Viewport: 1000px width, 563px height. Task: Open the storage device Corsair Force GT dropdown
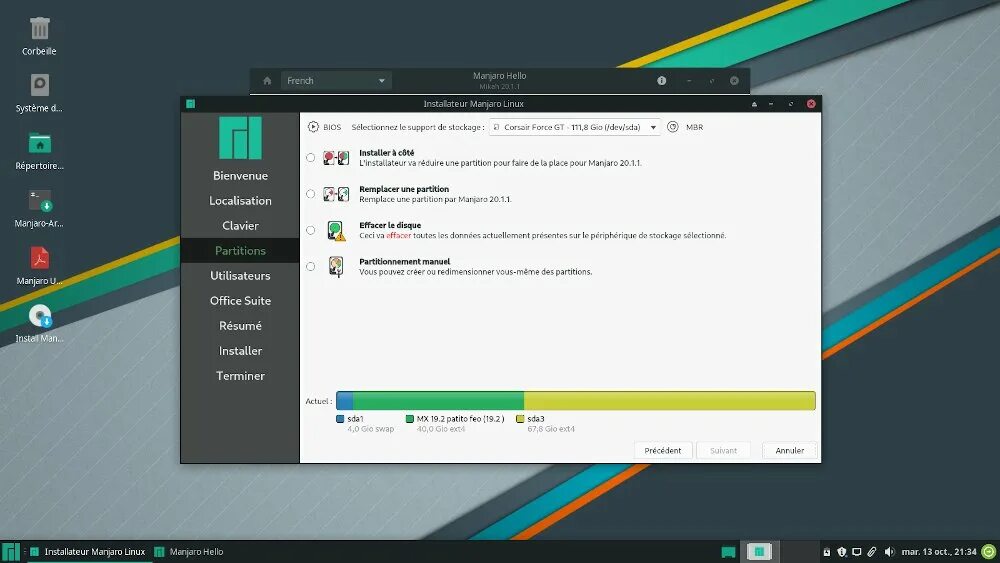pos(575,127)
